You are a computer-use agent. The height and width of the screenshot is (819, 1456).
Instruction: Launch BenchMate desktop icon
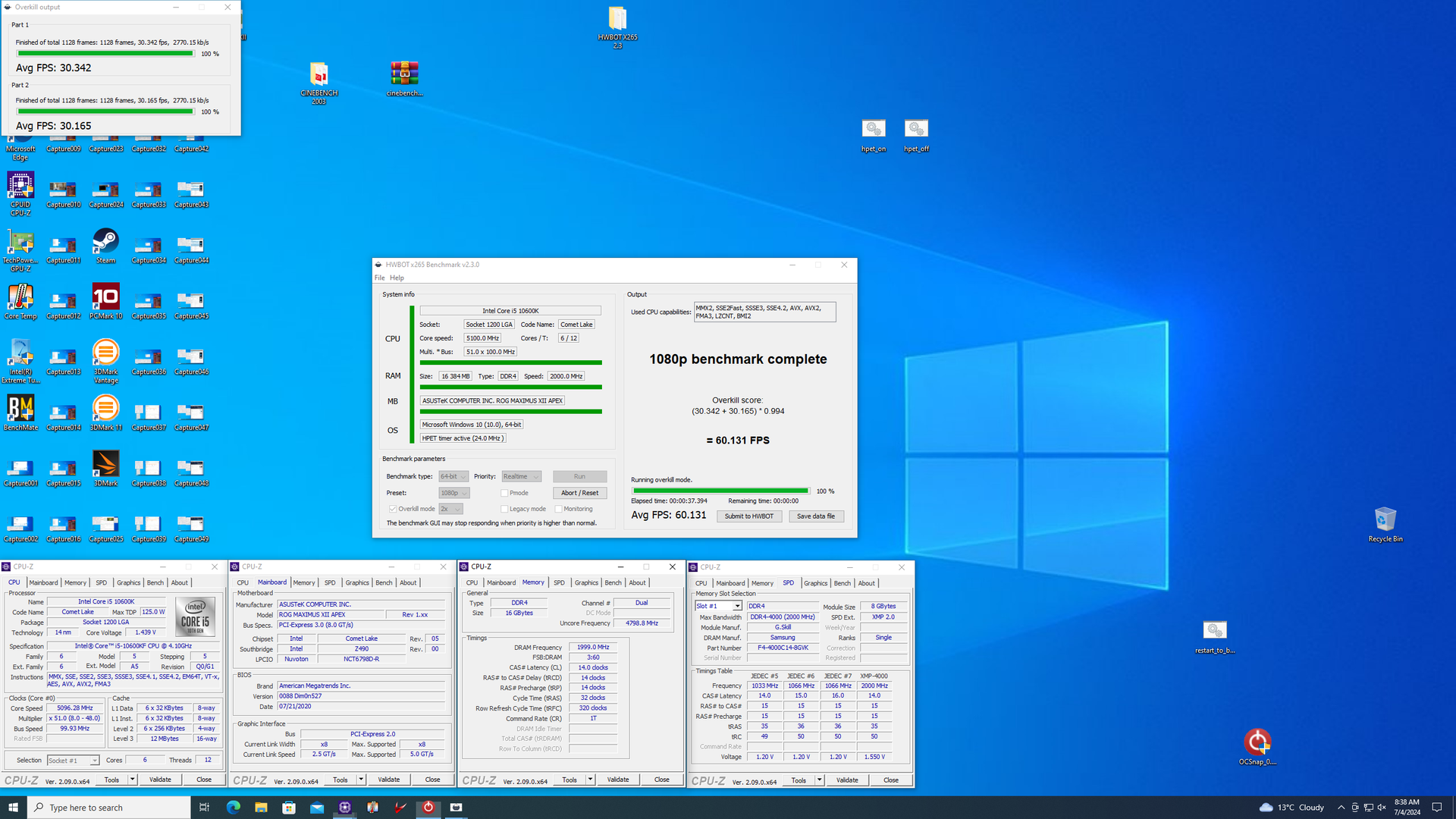click(20, 413)
